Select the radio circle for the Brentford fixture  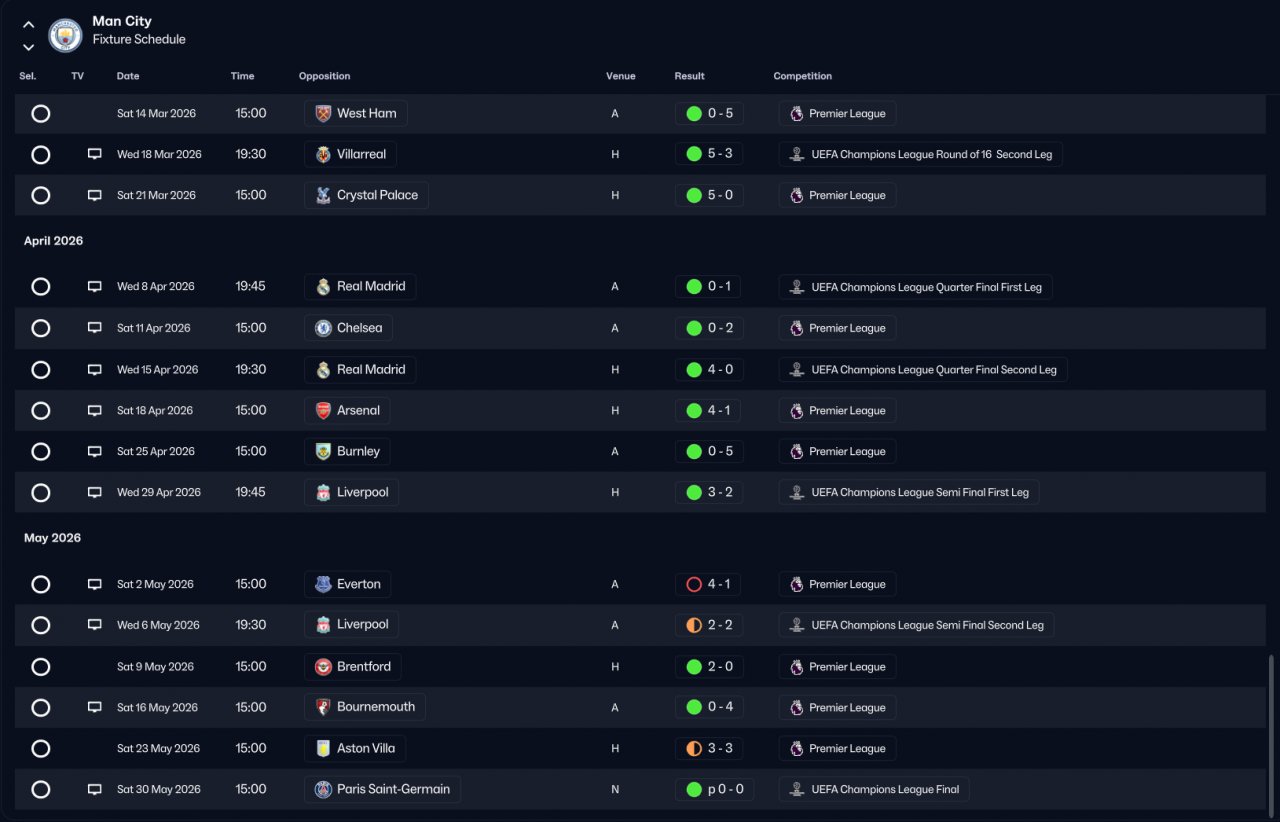point(41,666)
